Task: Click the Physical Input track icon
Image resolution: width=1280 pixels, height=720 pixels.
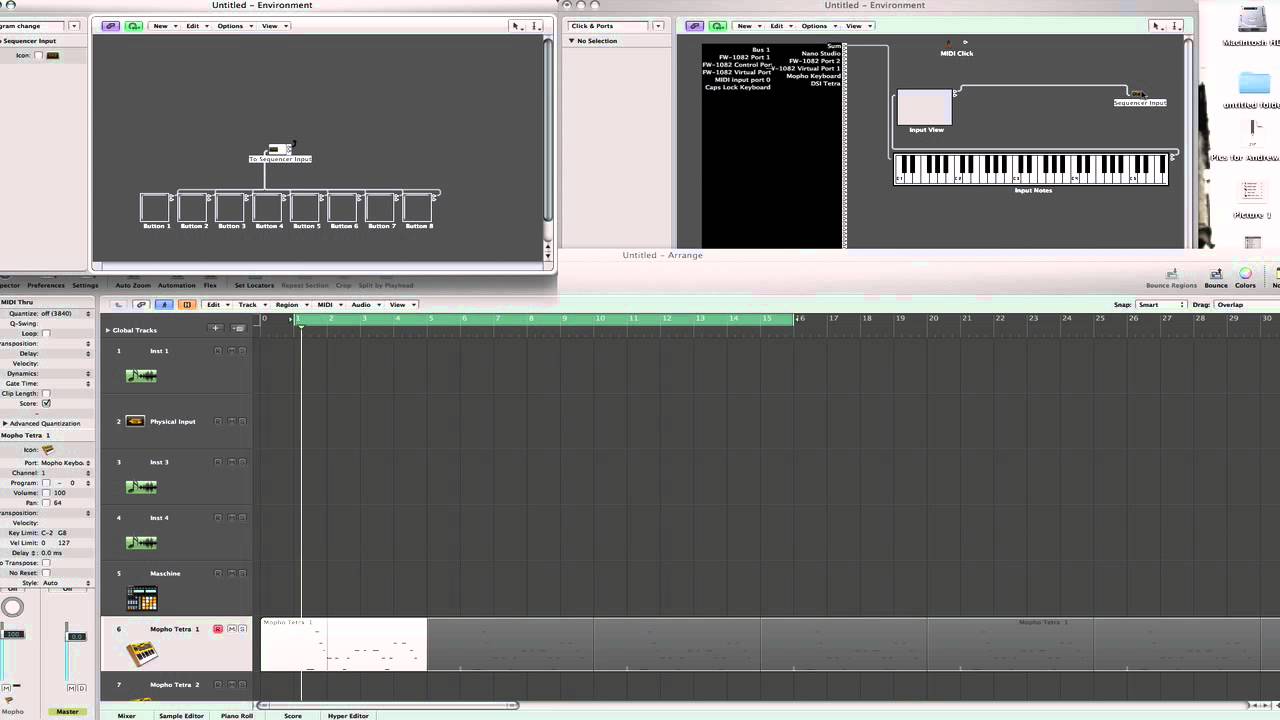Action: 135,421
